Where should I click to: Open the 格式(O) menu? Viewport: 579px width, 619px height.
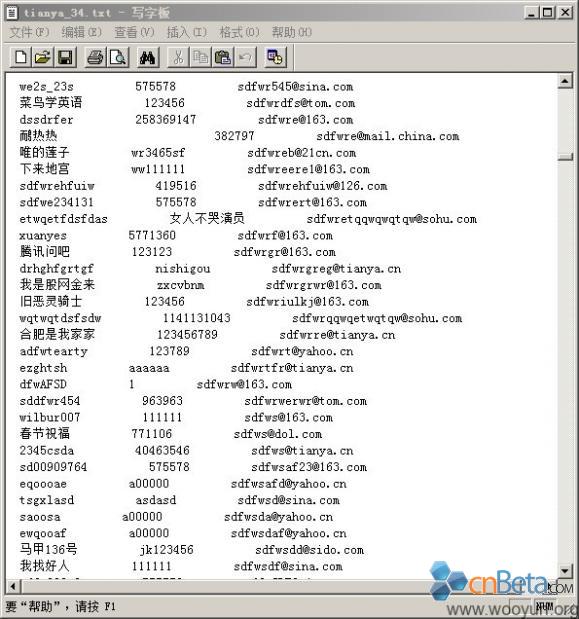(x=240, y=32)
